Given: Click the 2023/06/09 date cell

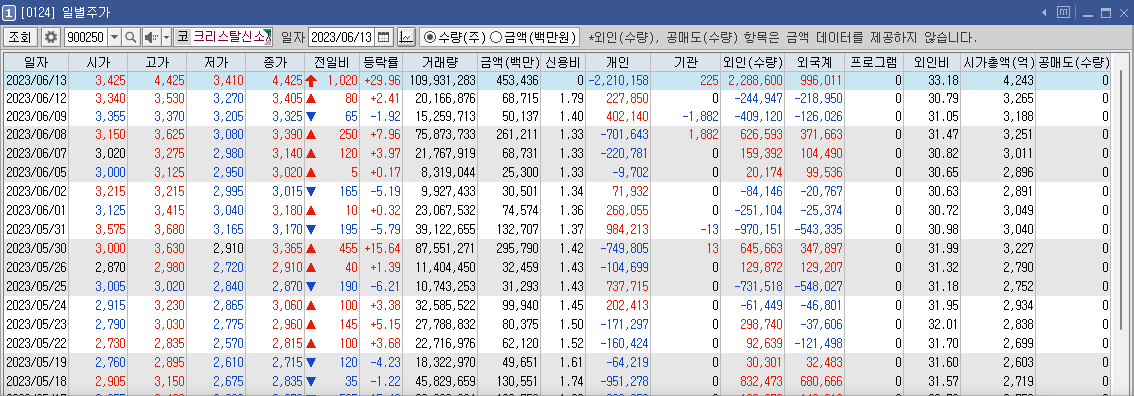Looking at the screenshot, I should click(36, 116).
